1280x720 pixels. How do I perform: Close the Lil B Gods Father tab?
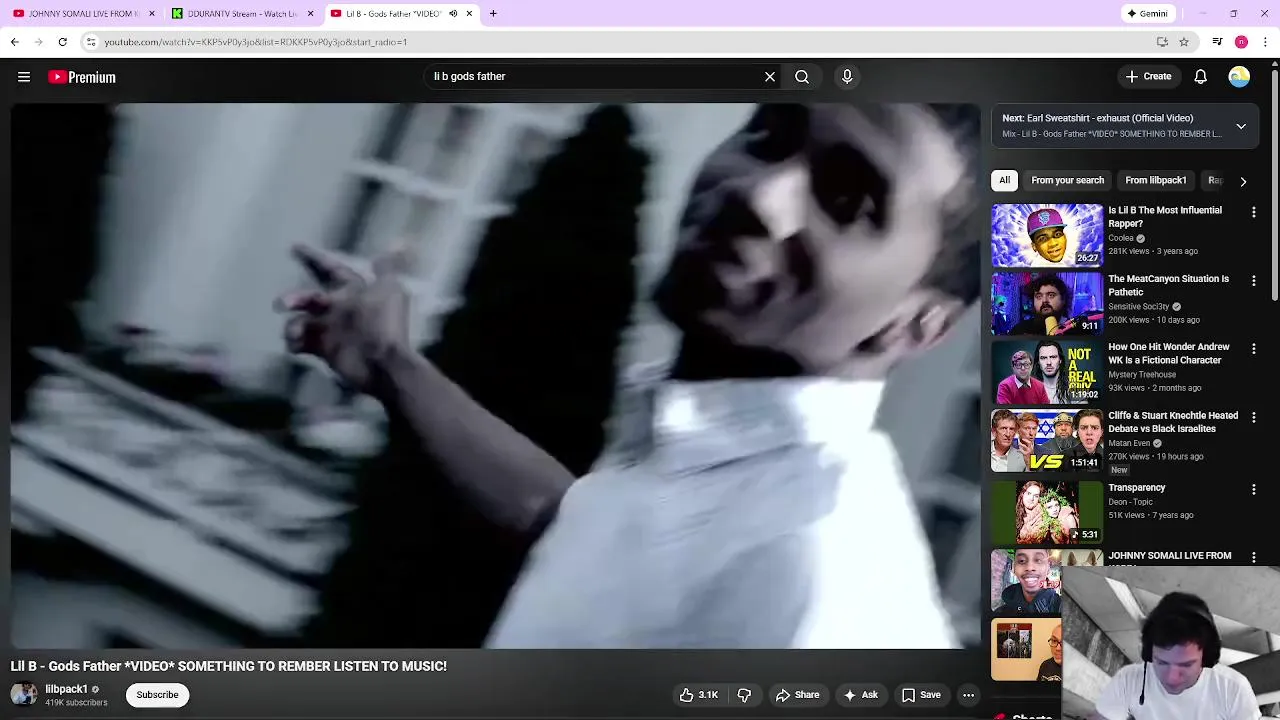coord(469,13)
